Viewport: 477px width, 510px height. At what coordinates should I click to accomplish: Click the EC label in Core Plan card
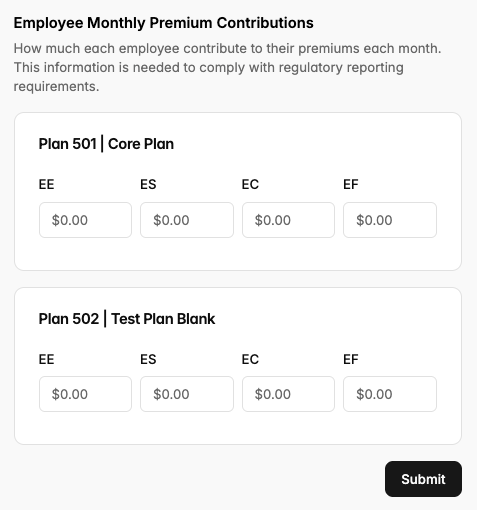pyautogui.click(x=250, y=184)
